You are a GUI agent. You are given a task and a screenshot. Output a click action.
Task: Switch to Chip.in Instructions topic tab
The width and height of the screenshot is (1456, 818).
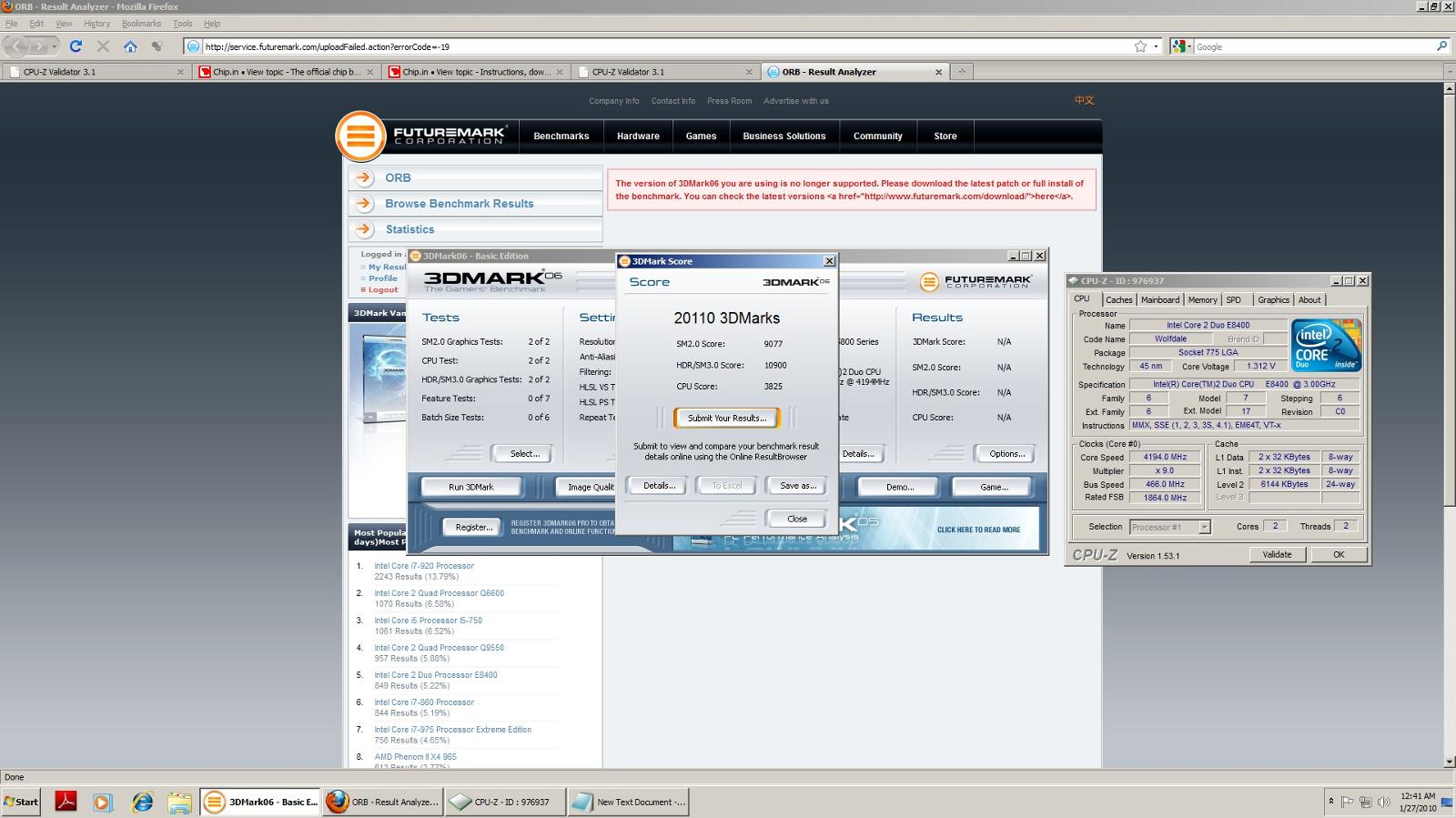pyautogui.click(x=476, y=72)
